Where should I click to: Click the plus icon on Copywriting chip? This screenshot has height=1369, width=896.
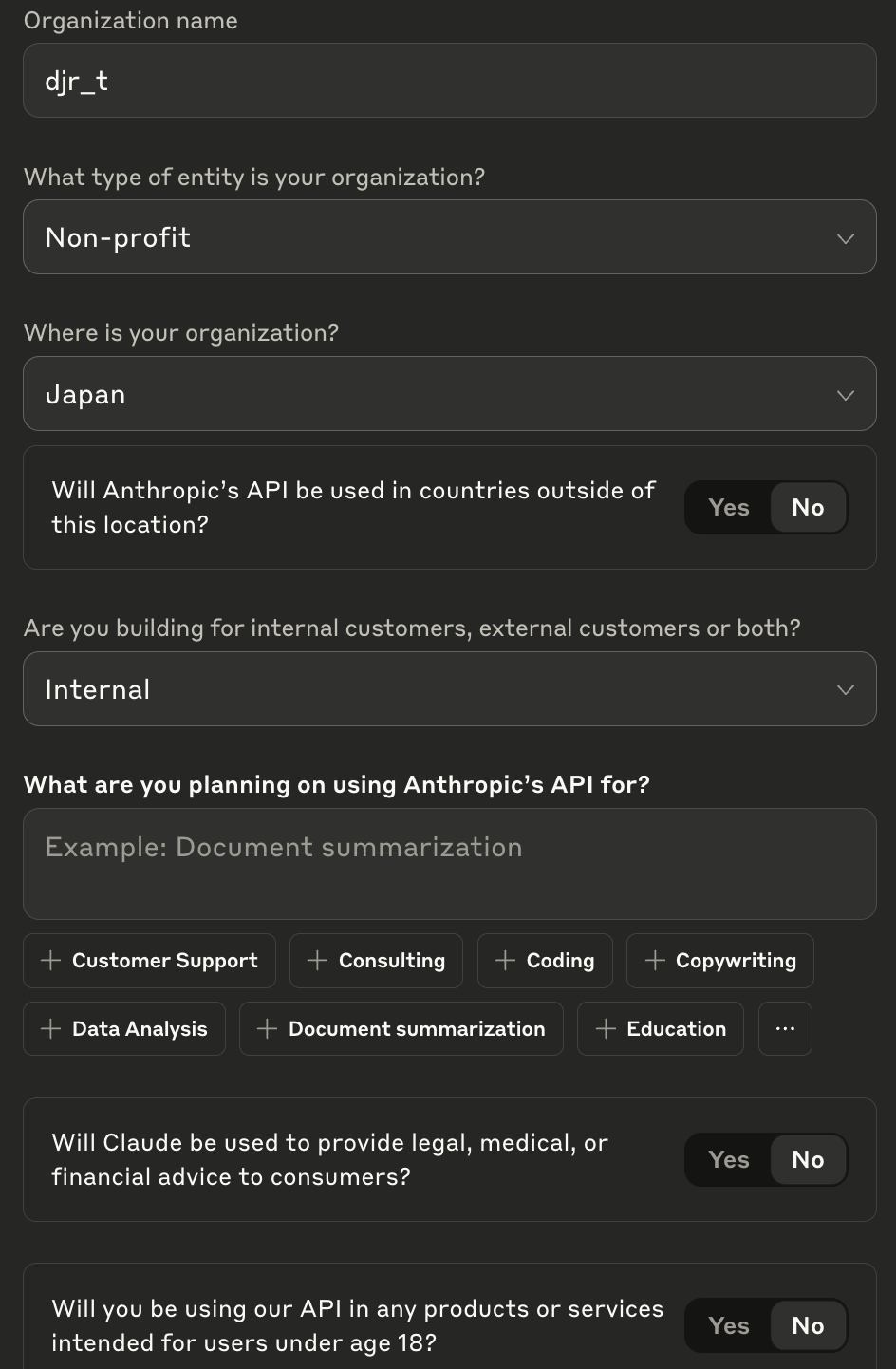click(x=654, y=961)
